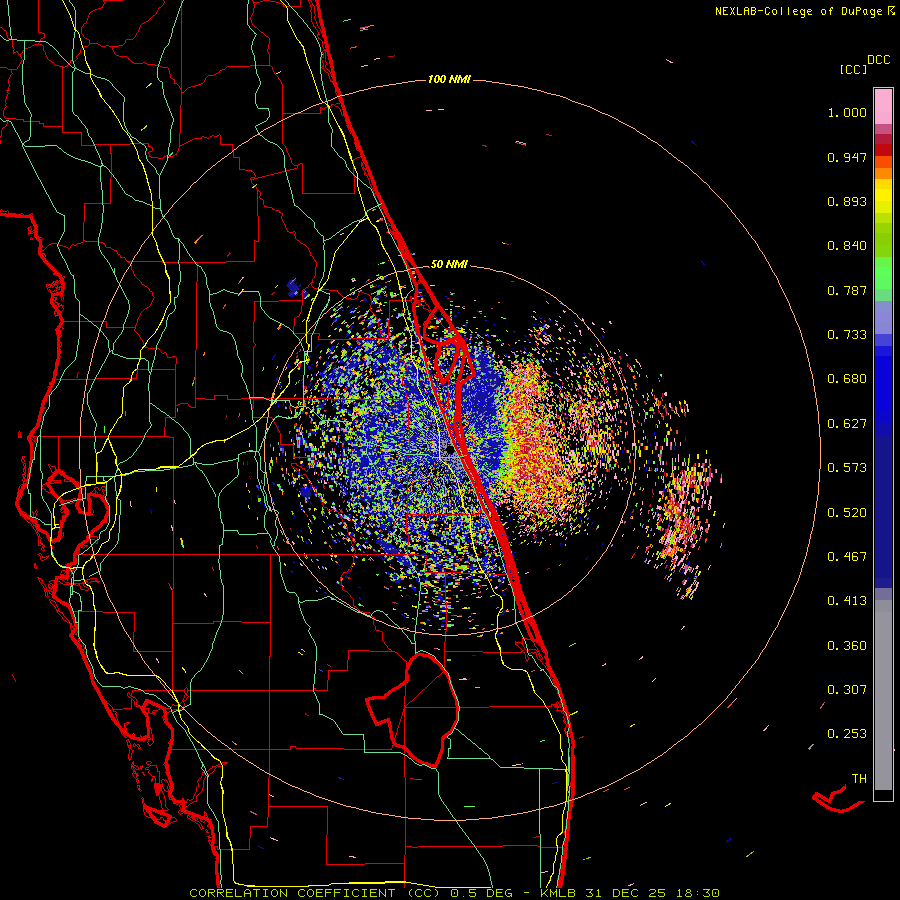Click the 0.680 scale value

847,379
